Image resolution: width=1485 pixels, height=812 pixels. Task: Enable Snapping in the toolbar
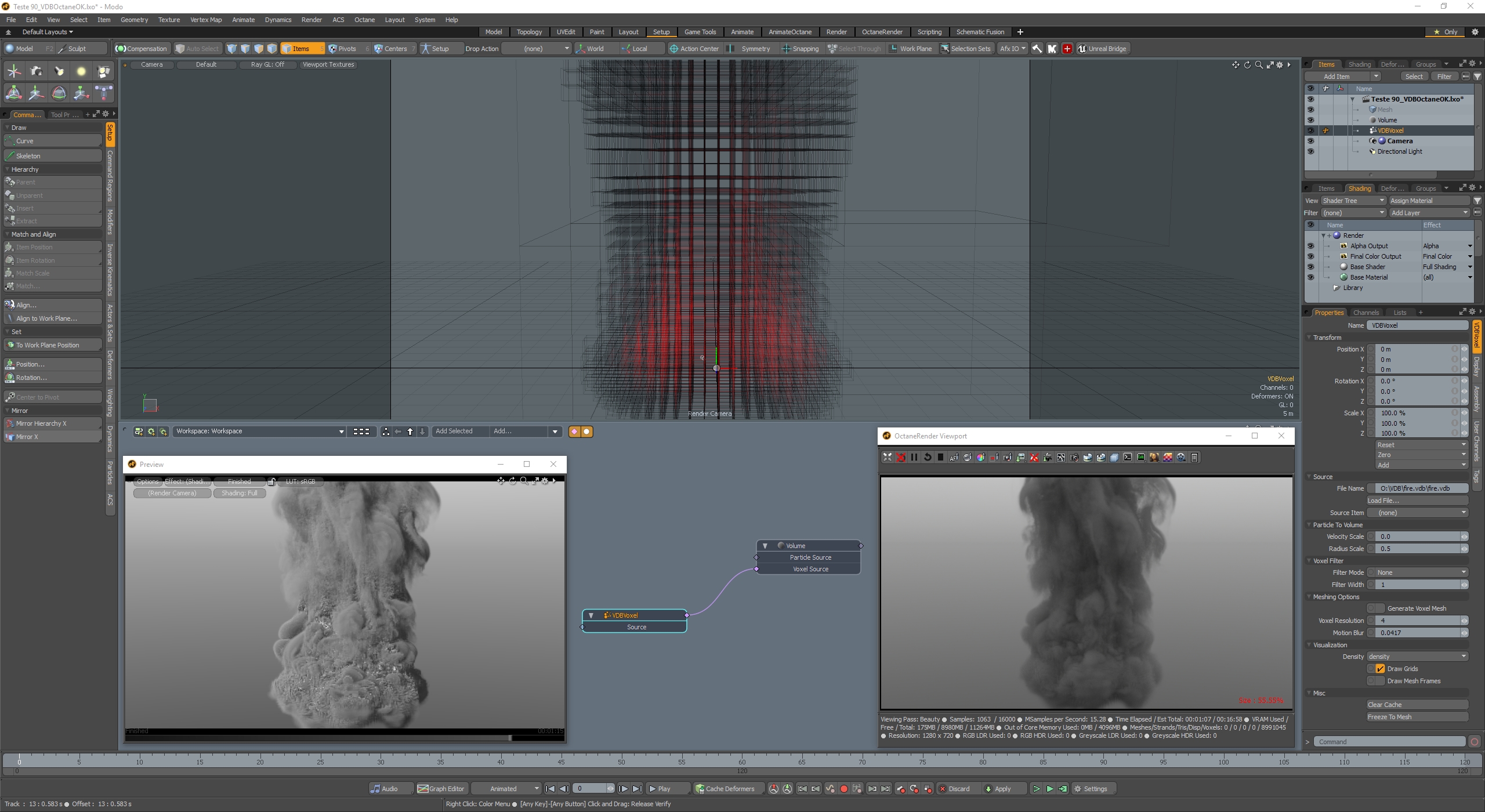pos(800,49)
